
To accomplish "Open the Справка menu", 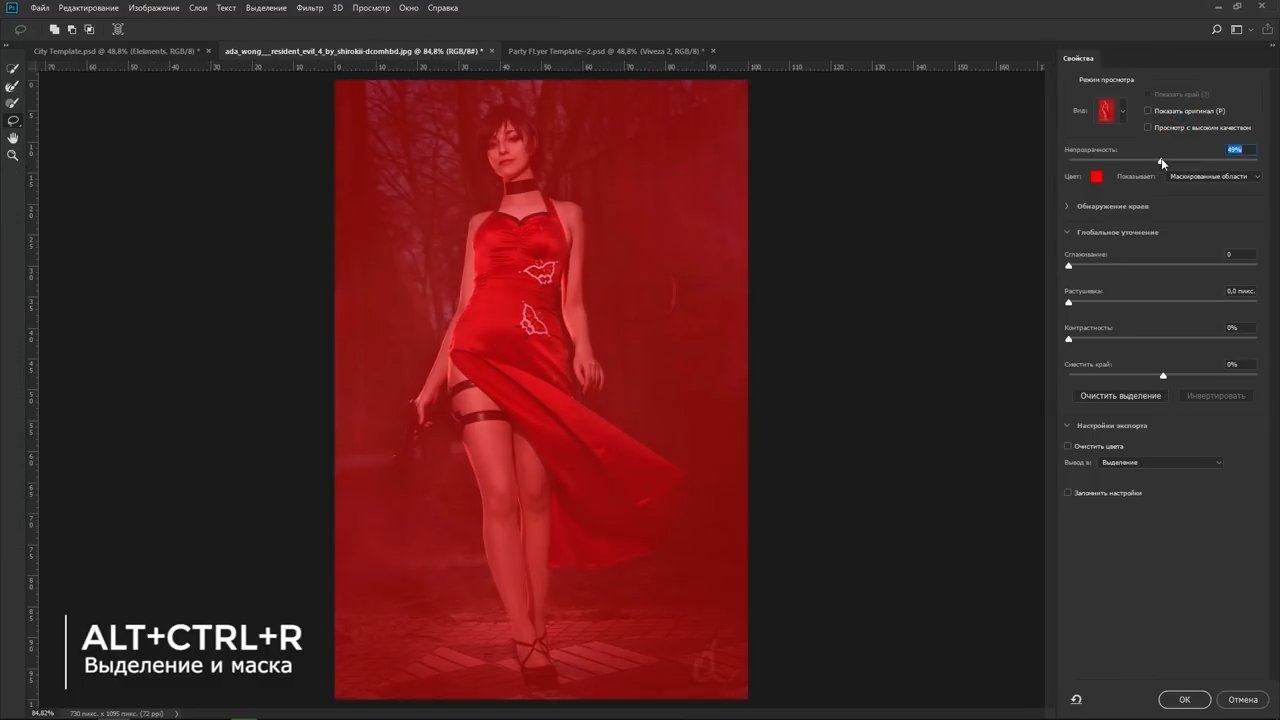I will click(x=443, y=8).
